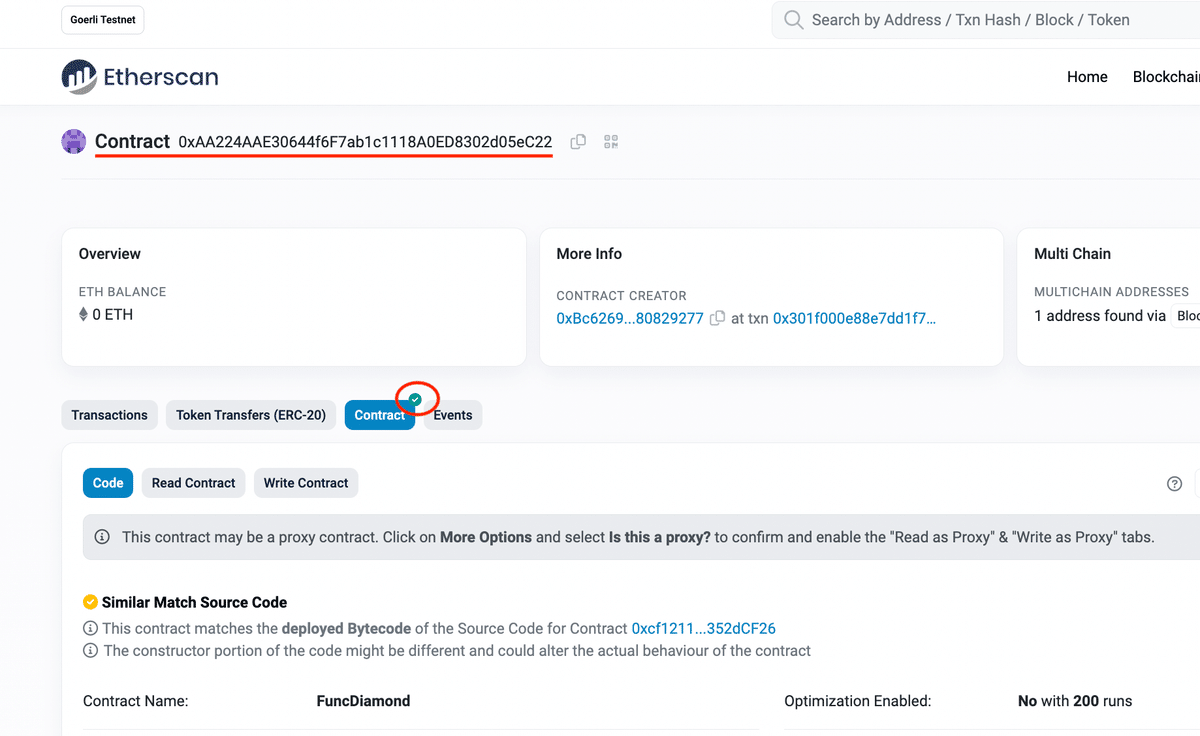This screenshot has width=1200, height=736.
Task: Click the FuncDiamond contract name
Action: coord(363,701)
